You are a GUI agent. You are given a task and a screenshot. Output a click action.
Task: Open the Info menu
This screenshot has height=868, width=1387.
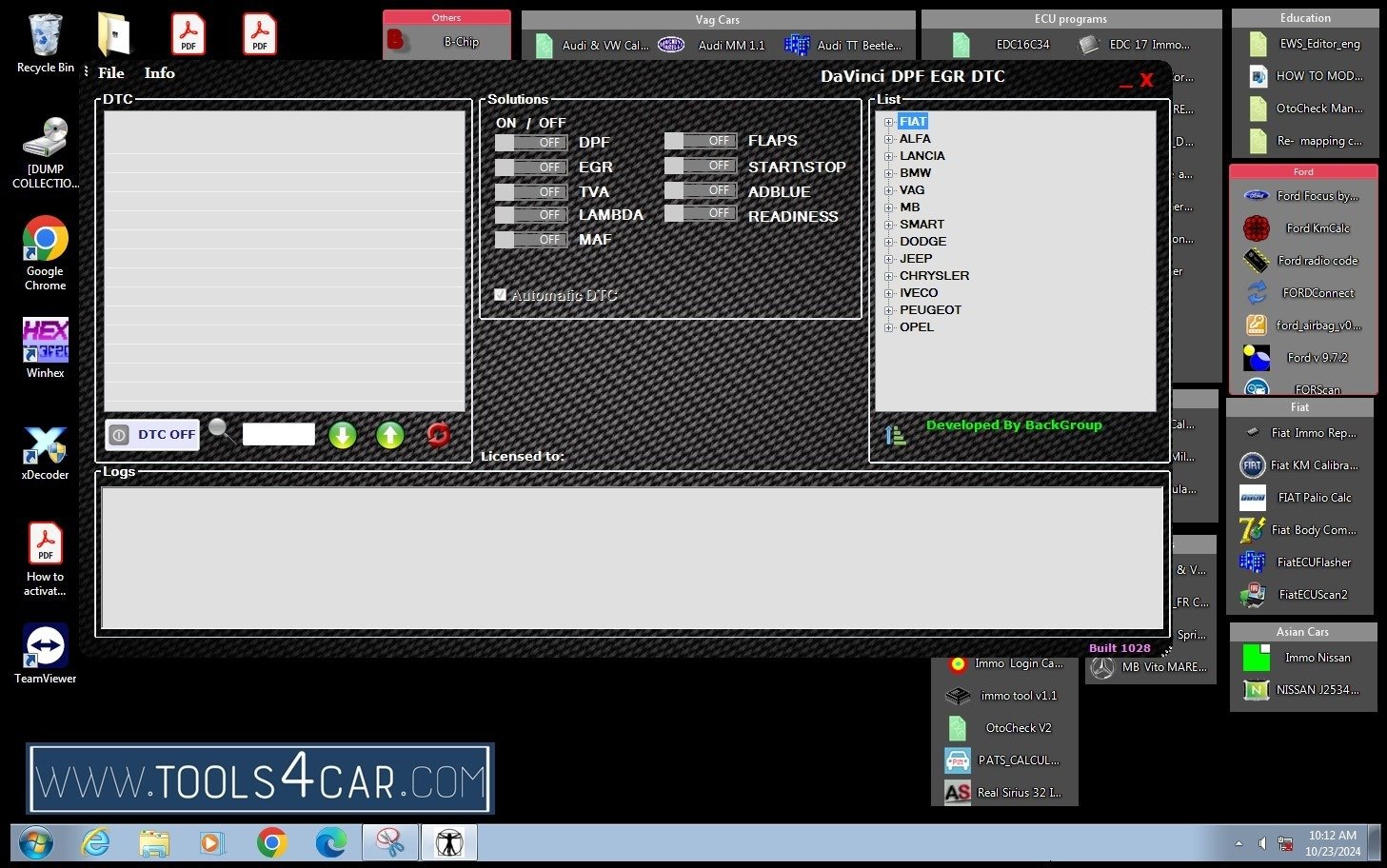[159, 73]
